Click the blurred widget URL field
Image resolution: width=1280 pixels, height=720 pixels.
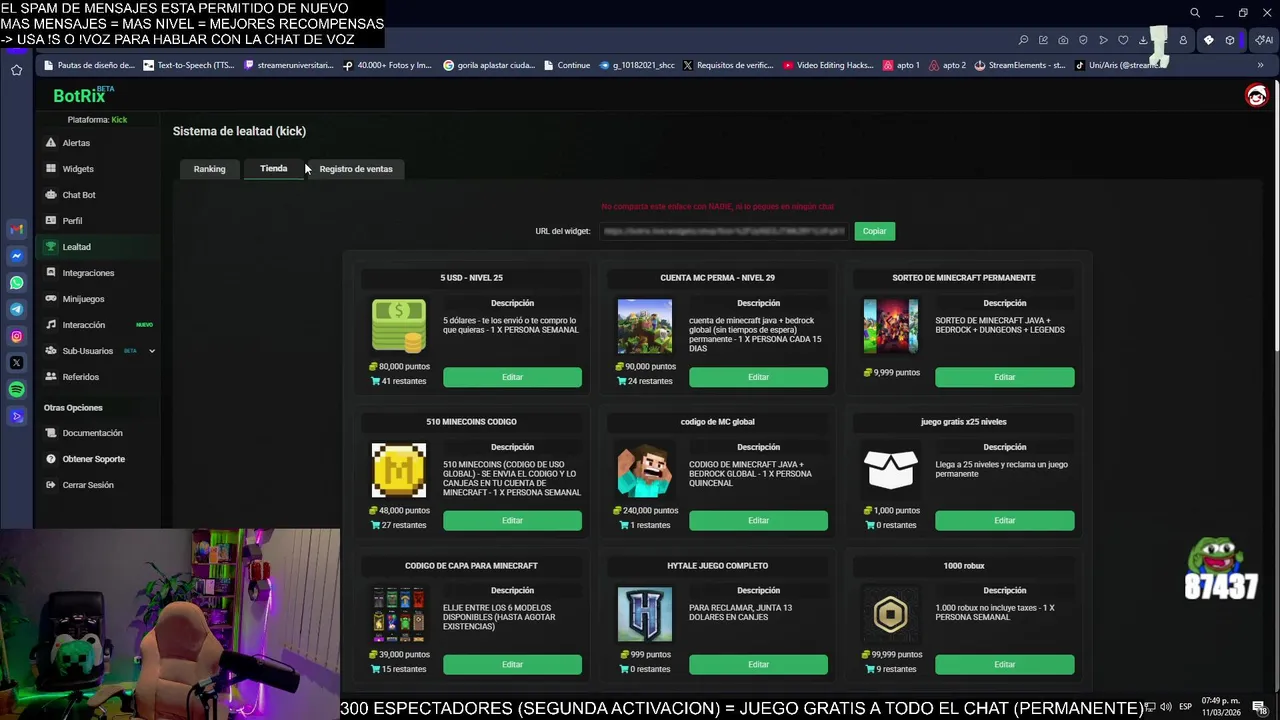(x=724, y=231)
